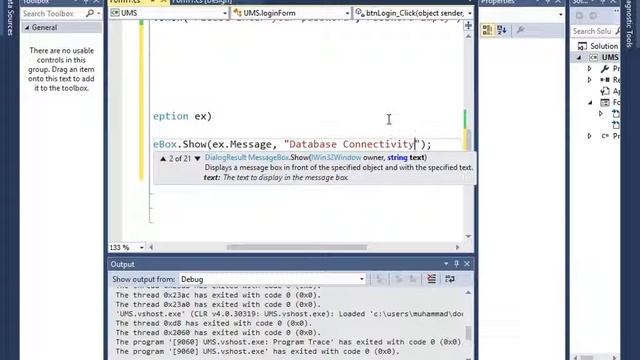Image resolution: width=640 pixels, height=360 pixels.
Task: Click Clear All output icon
Action: tap(431, 279)
